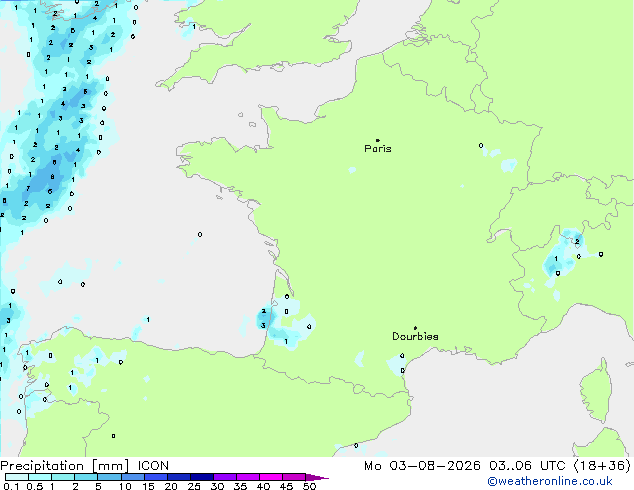Click the 7 mm value in Atlantic rain band
The width and height of the screenshot is (634, 490).
(x=28, y=188)
